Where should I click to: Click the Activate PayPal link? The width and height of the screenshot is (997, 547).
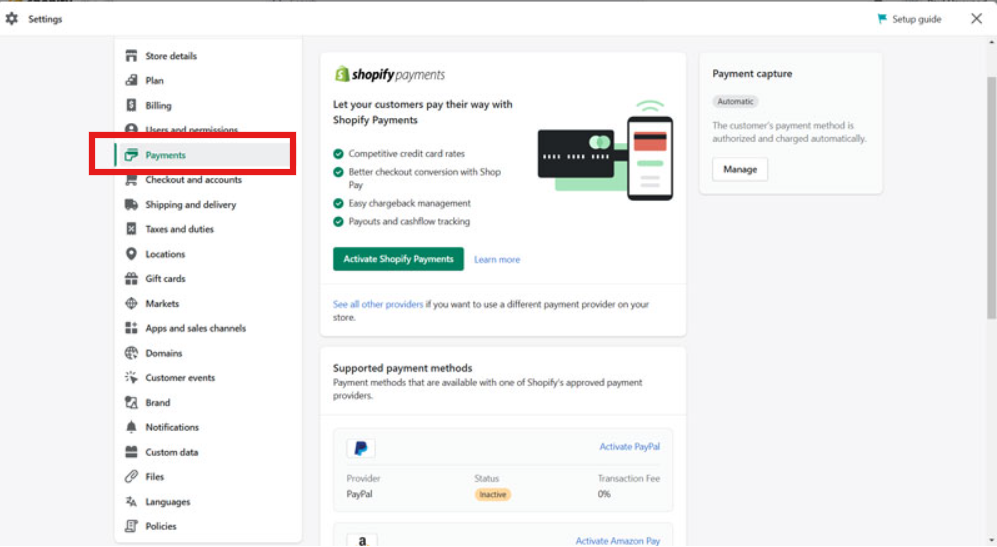[x=629, y=447]
